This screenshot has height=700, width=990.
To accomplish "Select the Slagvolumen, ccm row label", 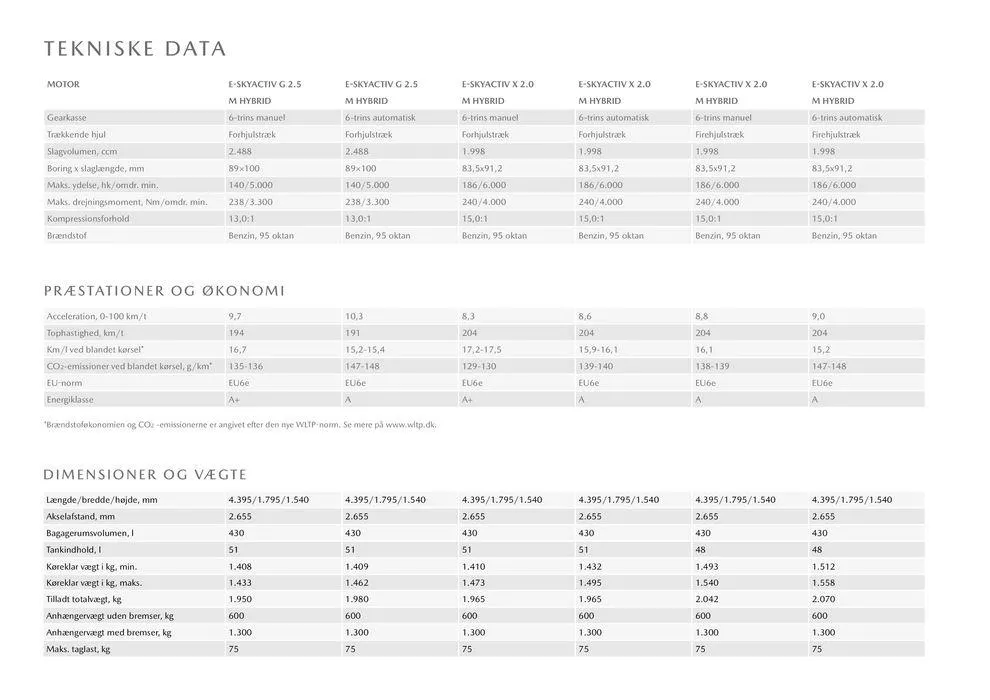I will pos(82,151).
